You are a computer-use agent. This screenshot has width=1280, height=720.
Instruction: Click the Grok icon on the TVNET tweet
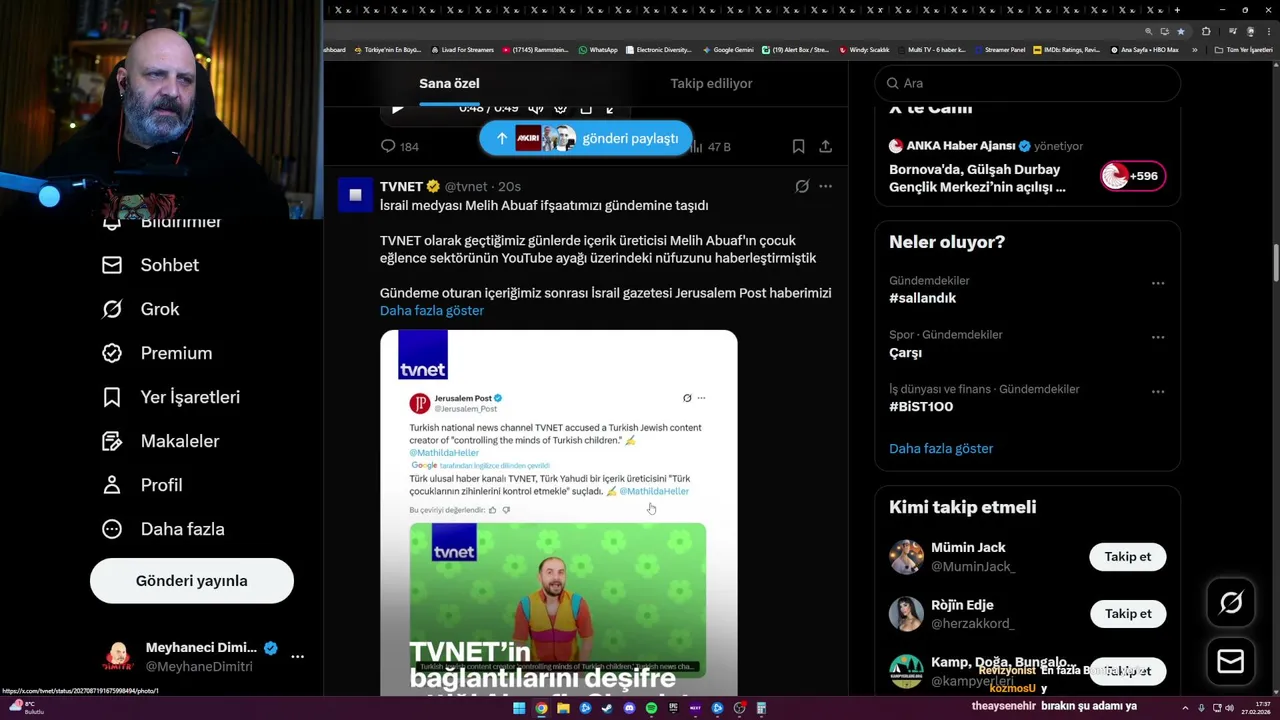(802, 187)
